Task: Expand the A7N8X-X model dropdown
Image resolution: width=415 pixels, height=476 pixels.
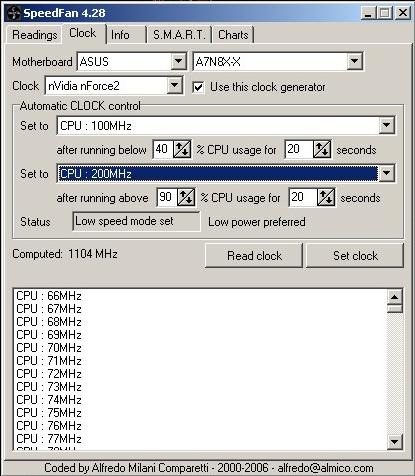Action: (x=354, y=61)
